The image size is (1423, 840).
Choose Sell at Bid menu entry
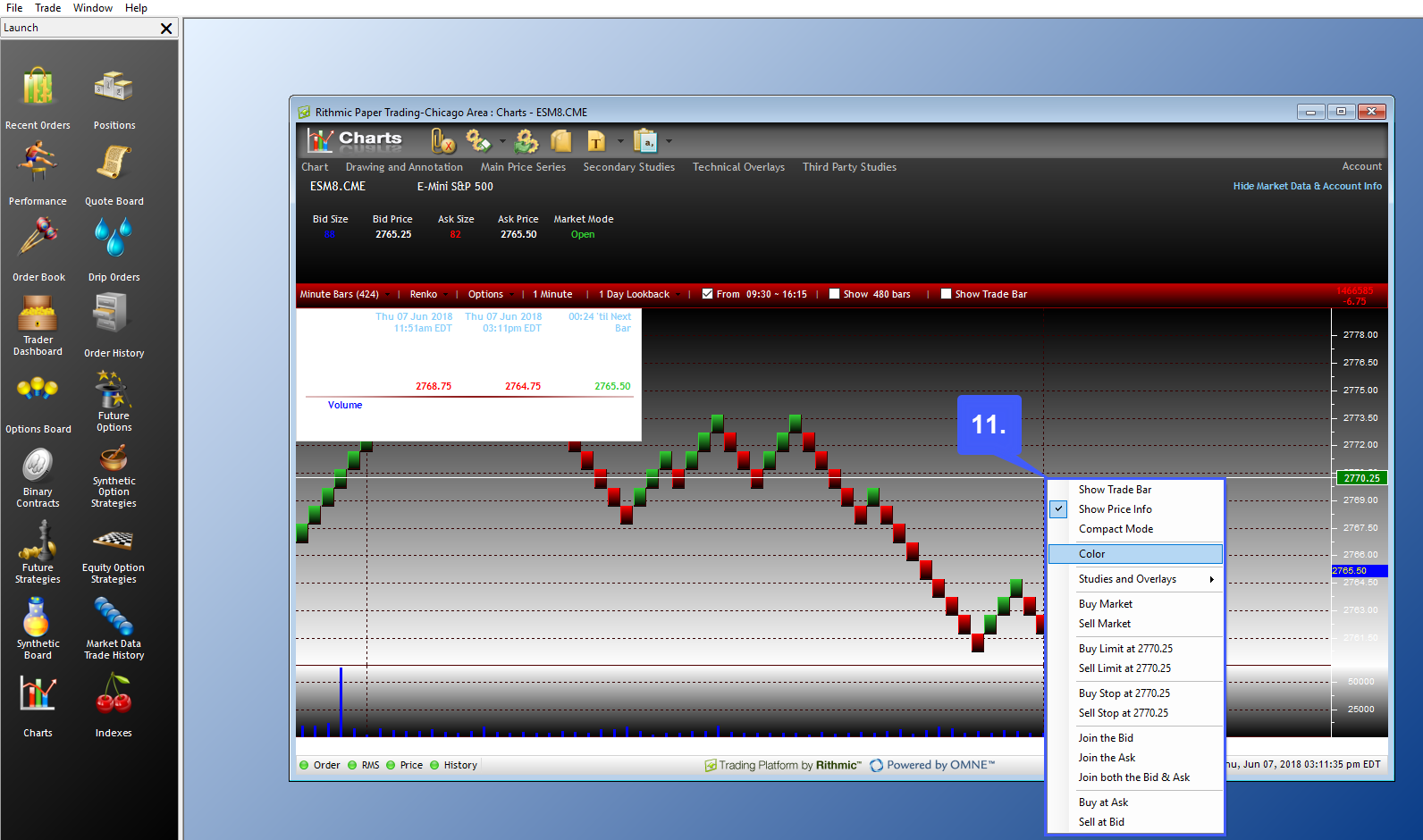click(1135, 822)
